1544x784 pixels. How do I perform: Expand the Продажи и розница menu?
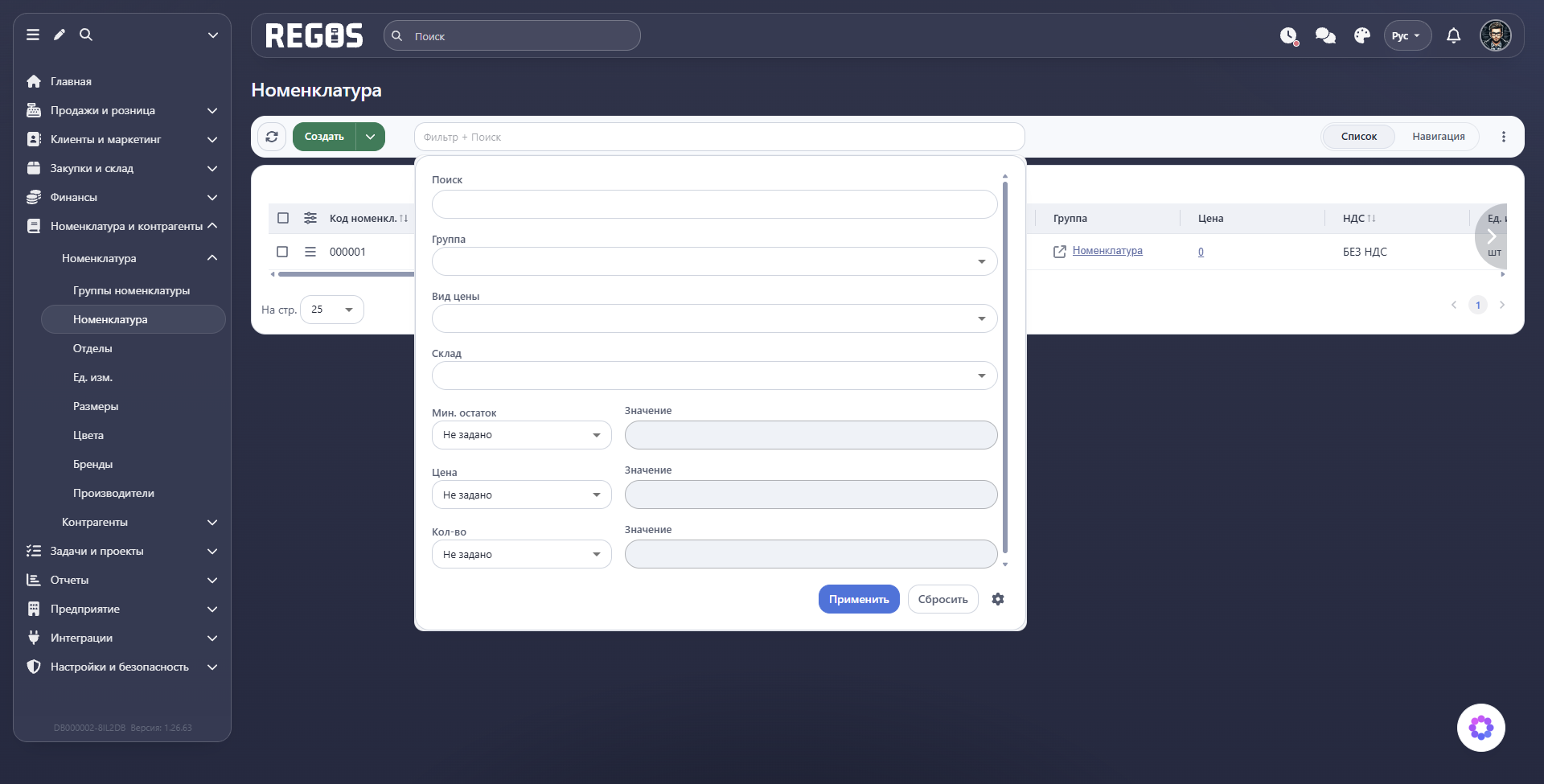[122, 110]
